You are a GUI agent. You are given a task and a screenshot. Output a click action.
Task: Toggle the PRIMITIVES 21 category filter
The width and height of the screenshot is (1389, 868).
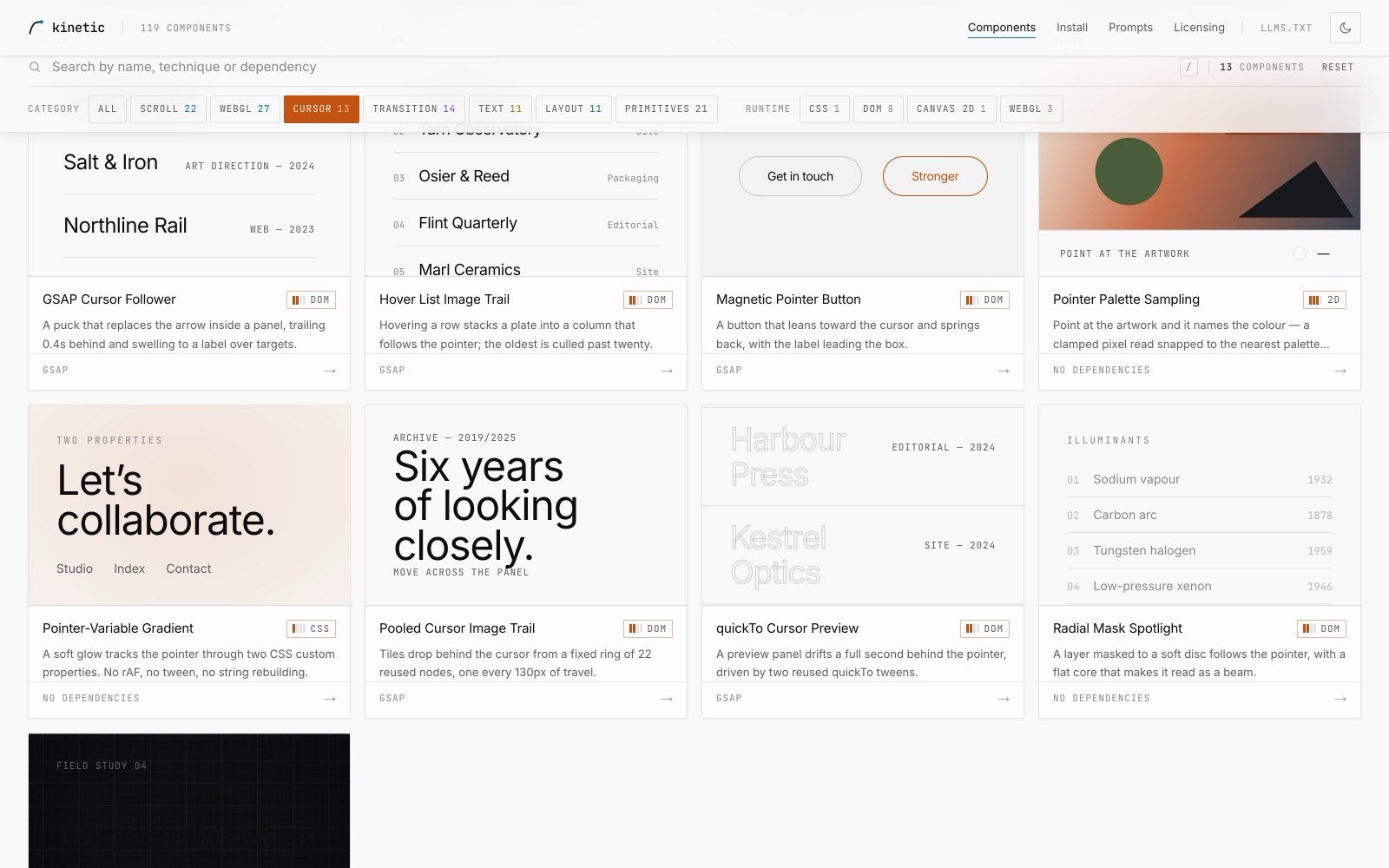coord(667,108)
